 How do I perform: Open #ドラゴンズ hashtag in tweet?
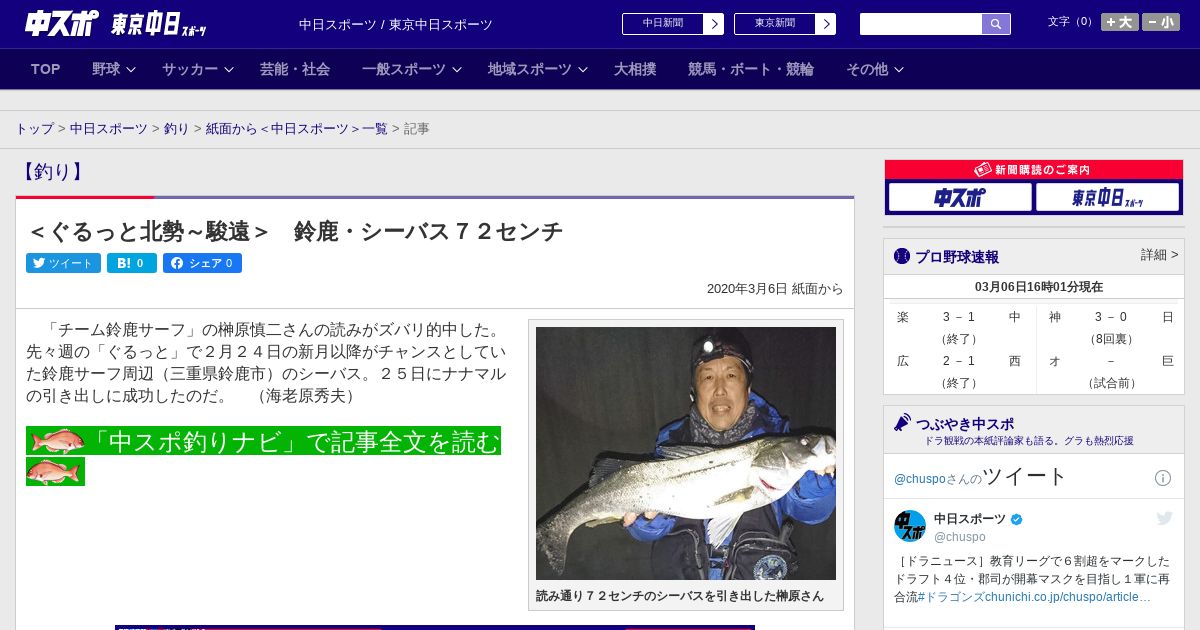950,597
